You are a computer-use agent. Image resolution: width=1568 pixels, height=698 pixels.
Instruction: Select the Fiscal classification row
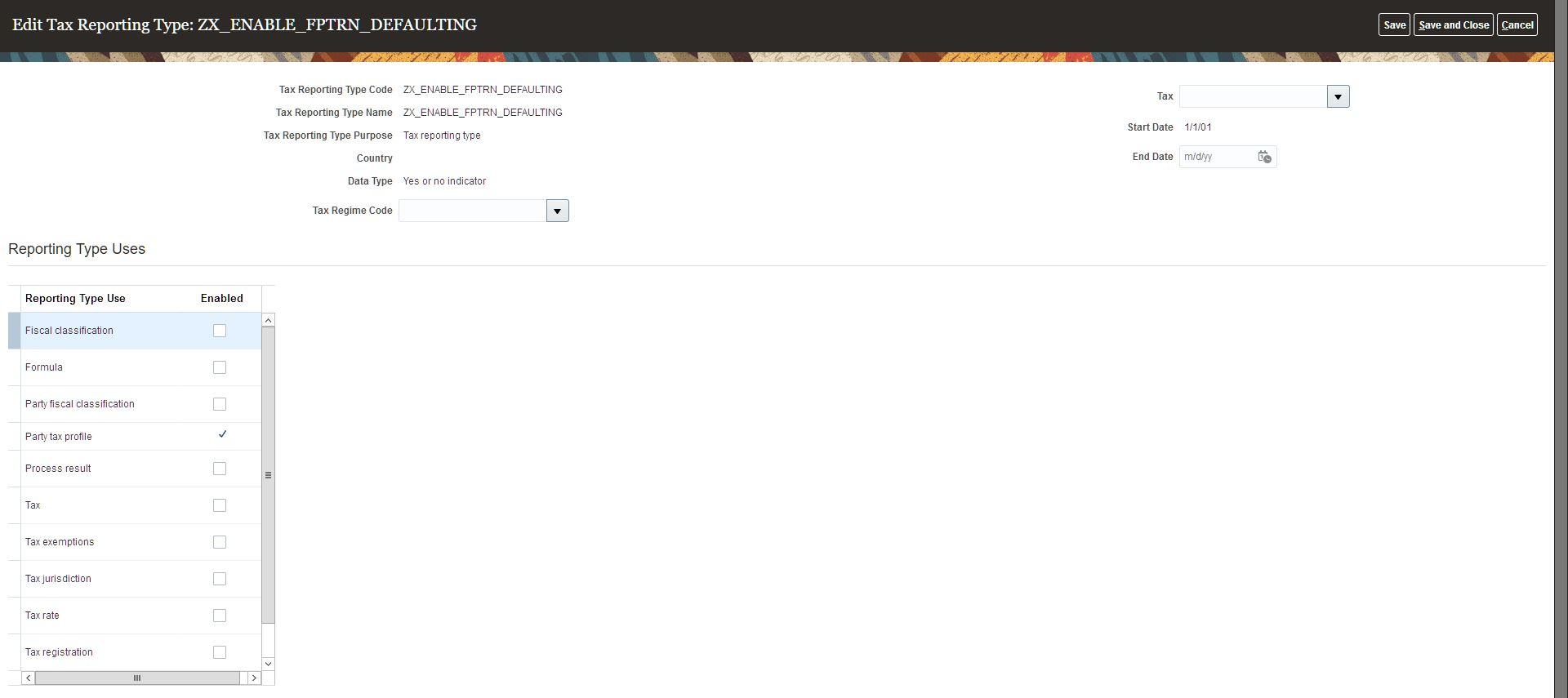(135, 331)
